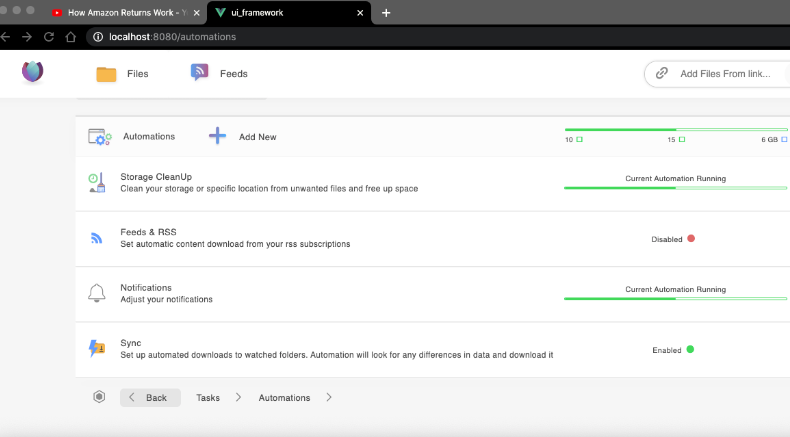
Task: Select the Storage CleanUp broom icon
Action: (97, 182)
